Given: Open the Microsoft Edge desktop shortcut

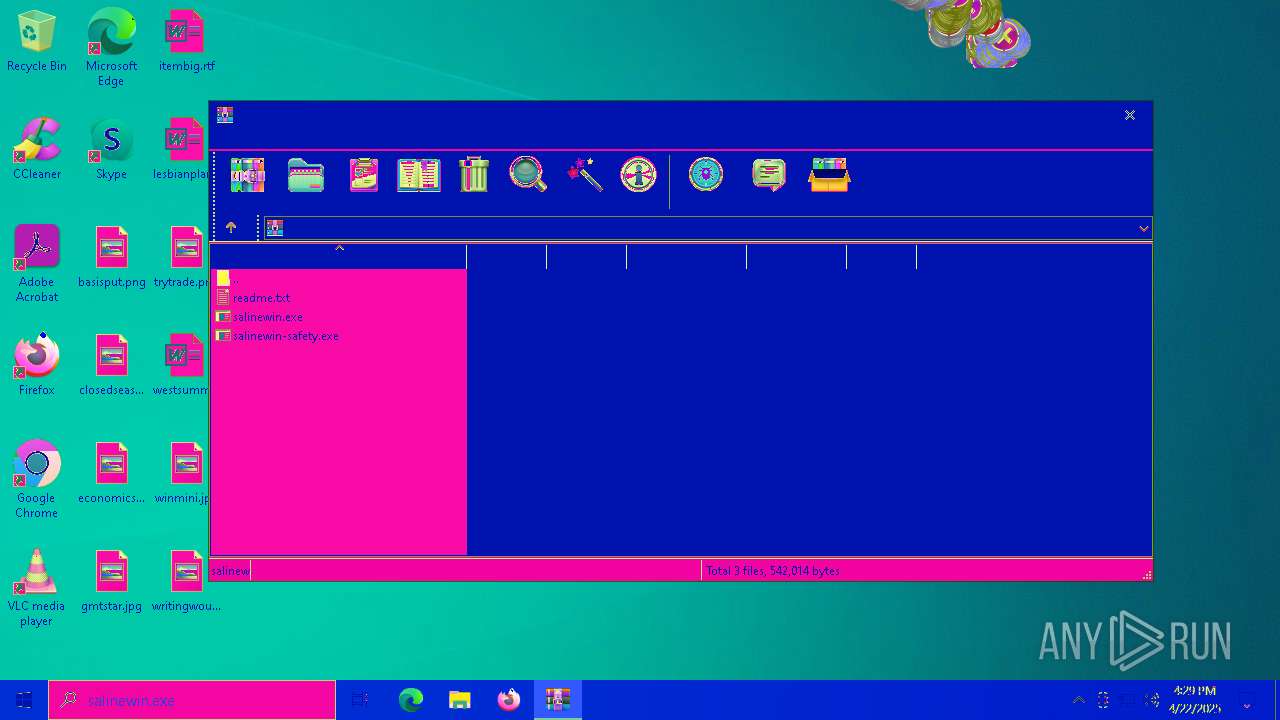Looking at the screenshot, I should click(x=111, y=47).
